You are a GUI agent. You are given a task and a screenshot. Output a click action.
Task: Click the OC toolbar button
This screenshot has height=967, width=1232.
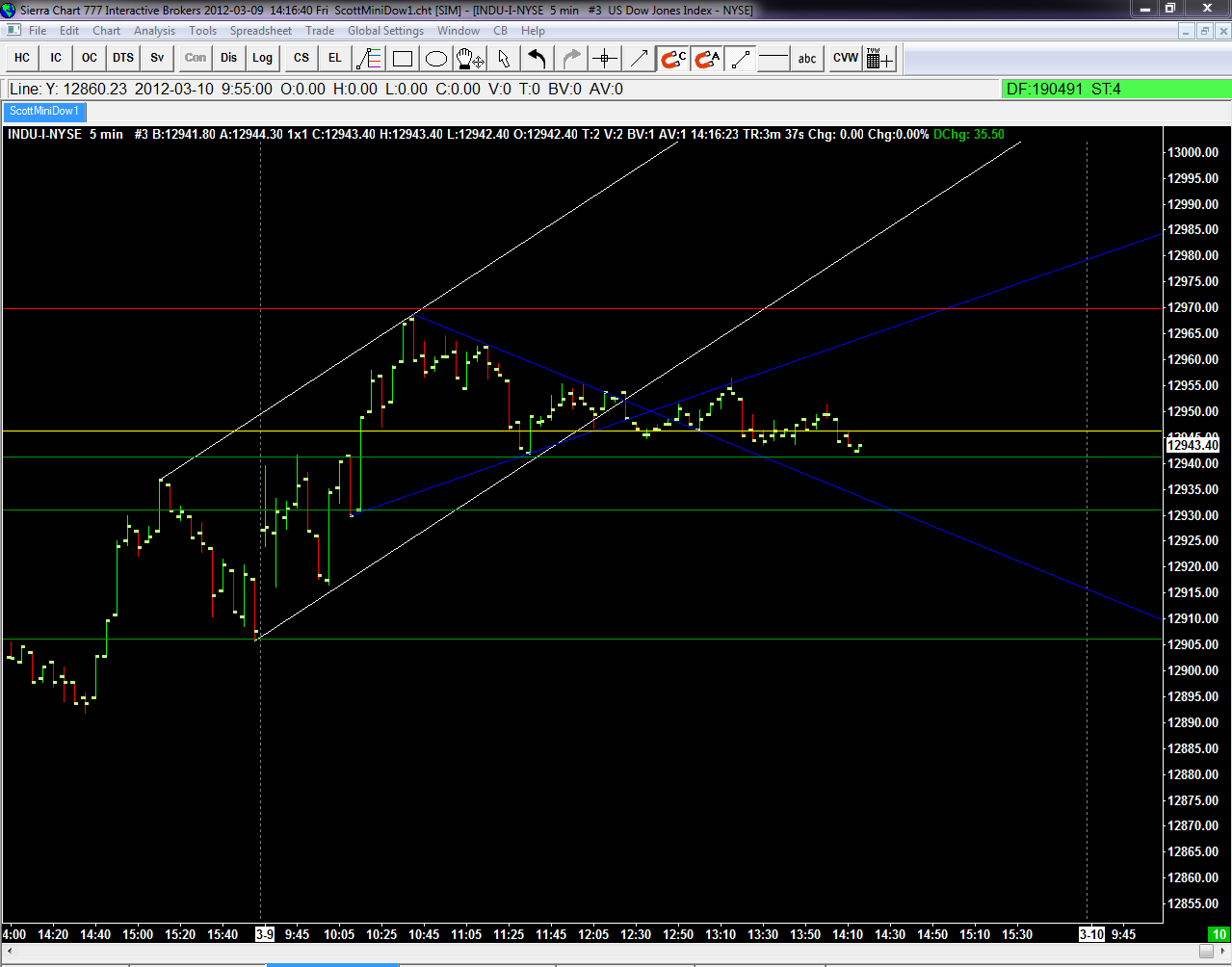coord(90,58)
